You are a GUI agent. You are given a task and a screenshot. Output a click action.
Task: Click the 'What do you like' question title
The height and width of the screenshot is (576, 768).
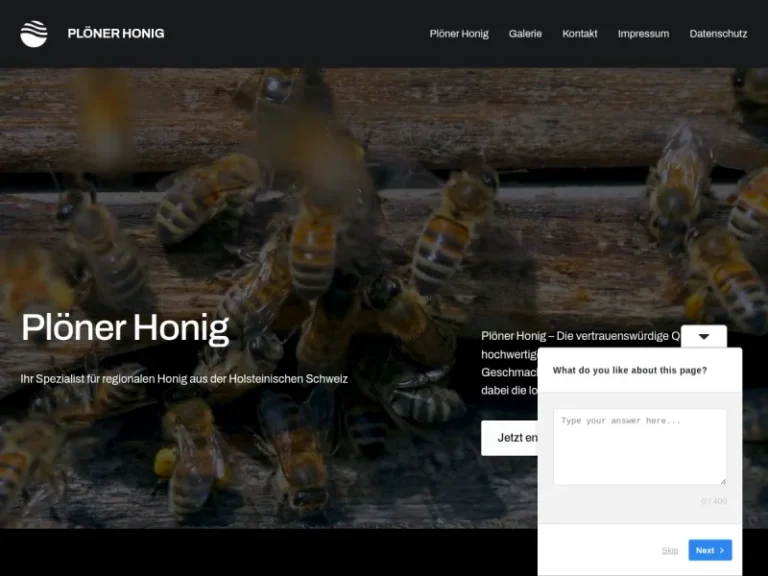pos(629,370)
